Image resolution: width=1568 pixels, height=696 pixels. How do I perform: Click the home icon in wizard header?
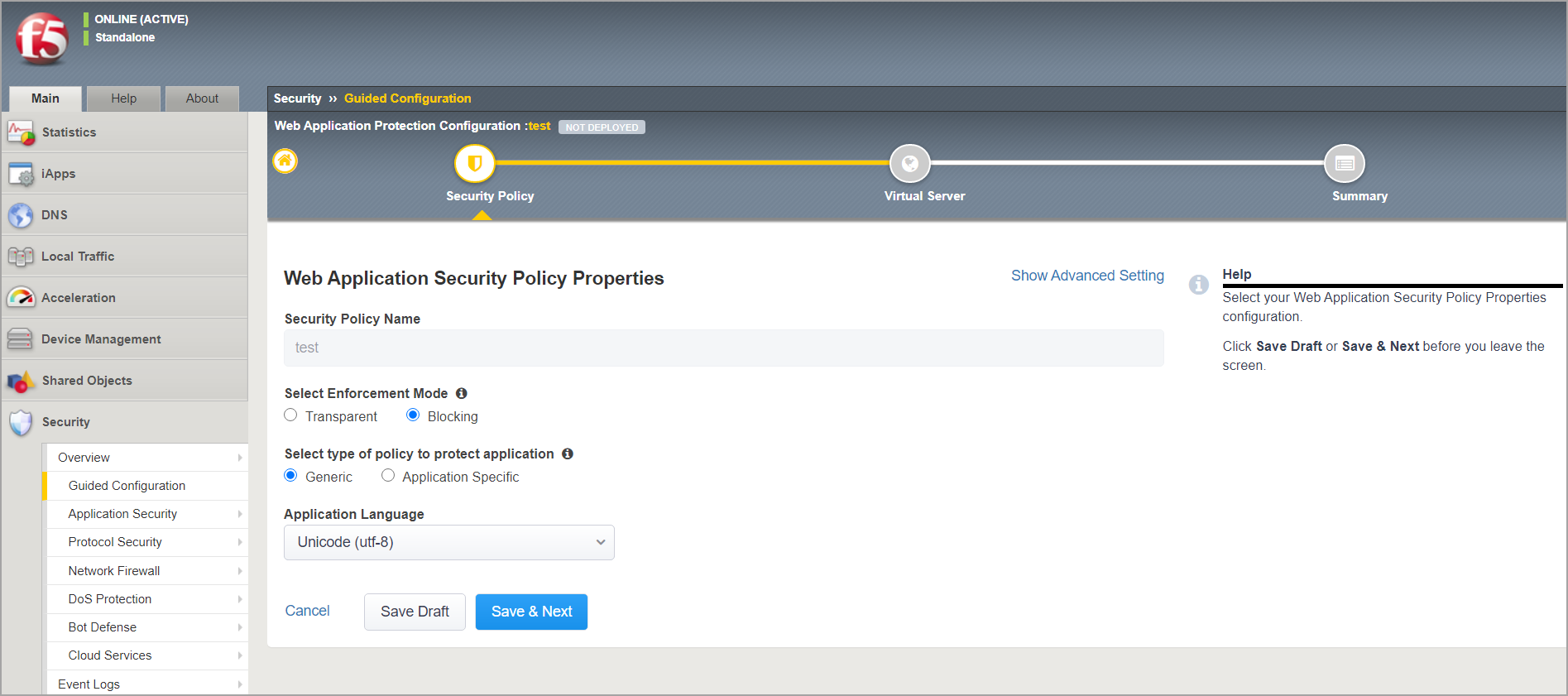coord(285,161)
